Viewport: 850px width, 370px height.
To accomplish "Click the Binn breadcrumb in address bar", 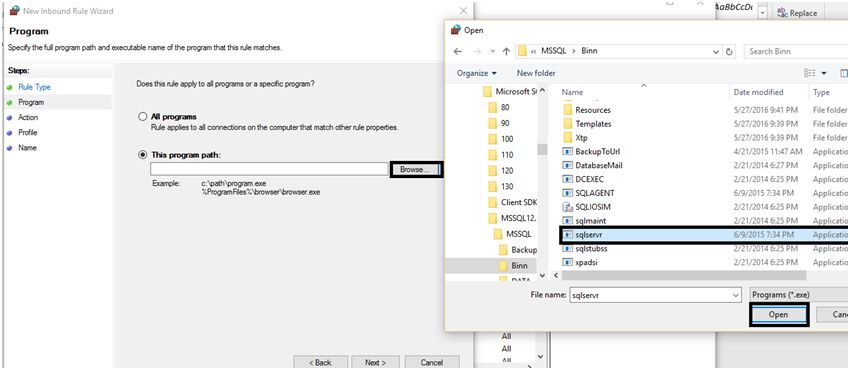I will click(588, 51).
